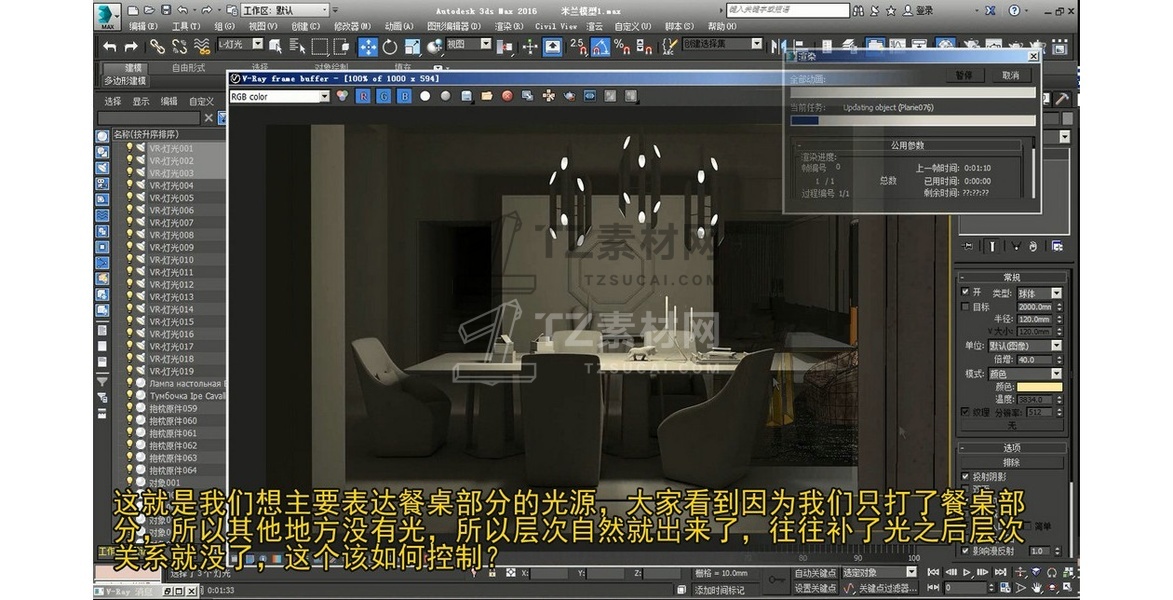The height and width of the screenshot is (600, 1173).
Task: Click 暂停 button in render dialog
Action: click(964, 76)
